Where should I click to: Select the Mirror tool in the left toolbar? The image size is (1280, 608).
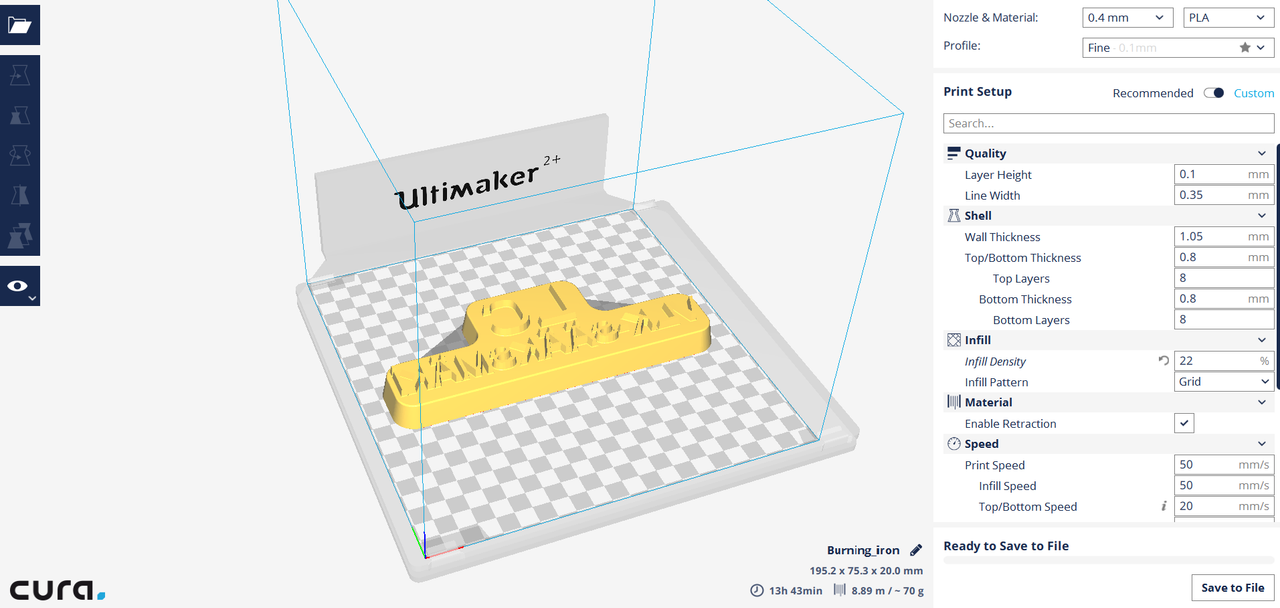[20, 196]
